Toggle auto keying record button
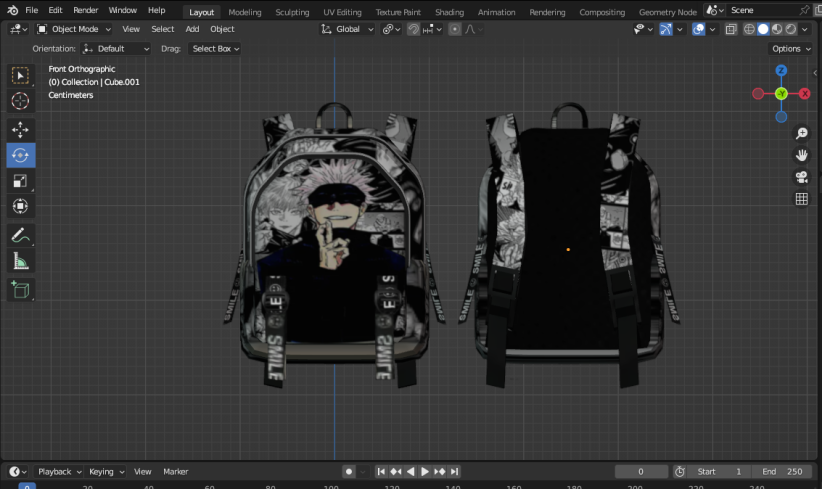822x489 pixels. [349, 472]
